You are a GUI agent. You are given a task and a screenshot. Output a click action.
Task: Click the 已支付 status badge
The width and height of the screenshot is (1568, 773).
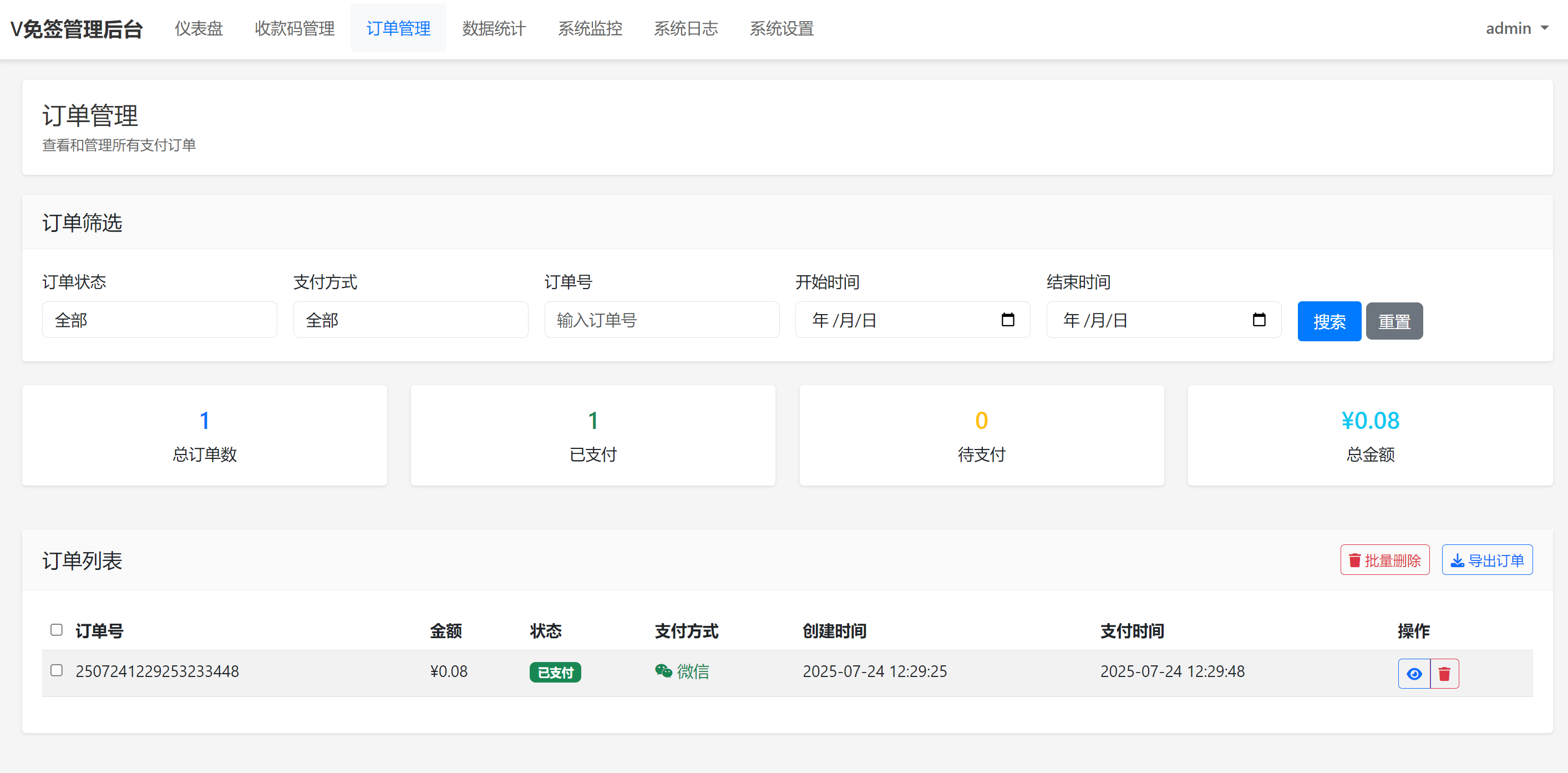[x=555, y=672]
